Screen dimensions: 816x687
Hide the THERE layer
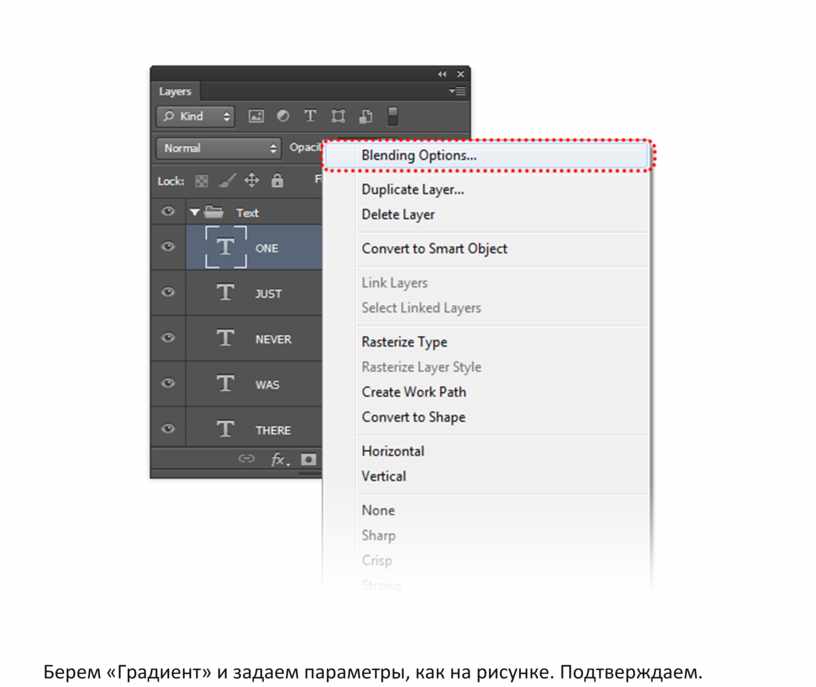coord(168,429)
